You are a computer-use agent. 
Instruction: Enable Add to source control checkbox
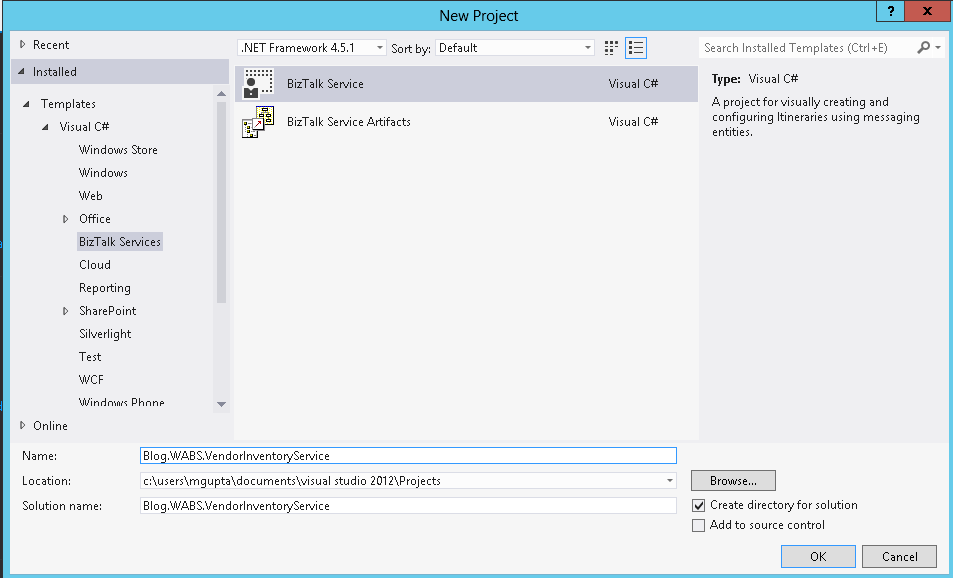click(x=698, y=525)
